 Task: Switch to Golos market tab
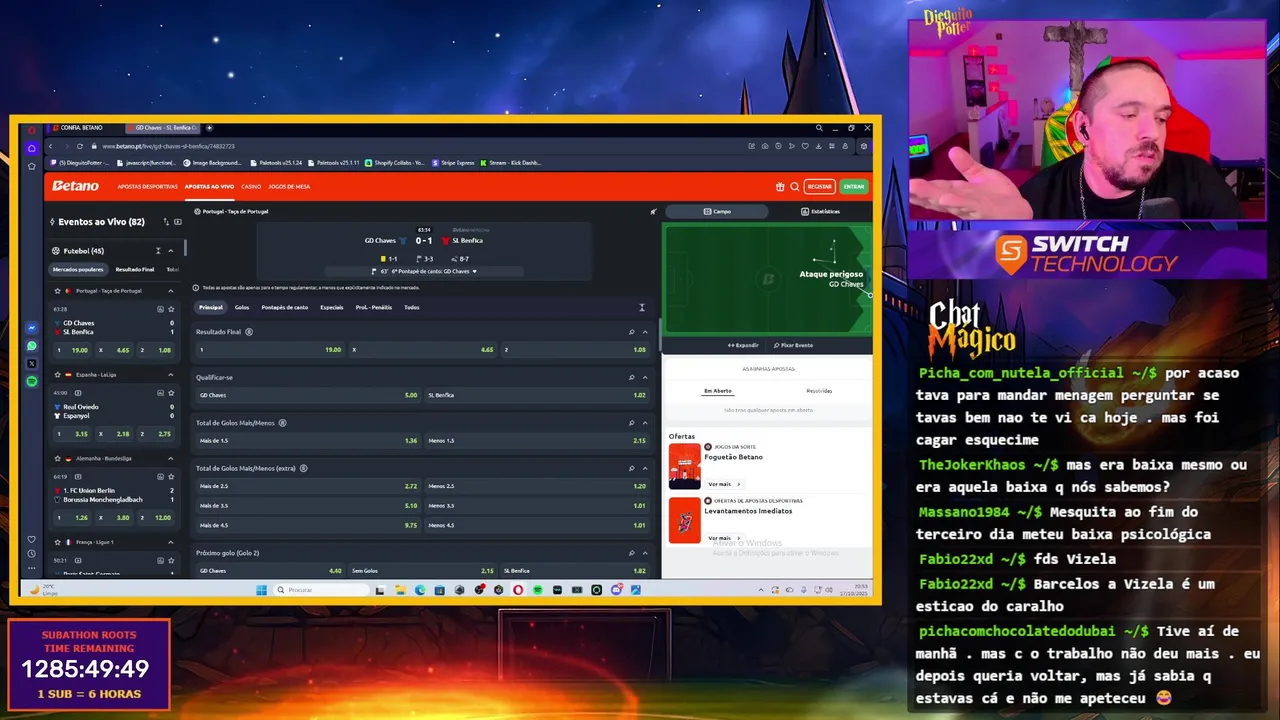[242, 308]
